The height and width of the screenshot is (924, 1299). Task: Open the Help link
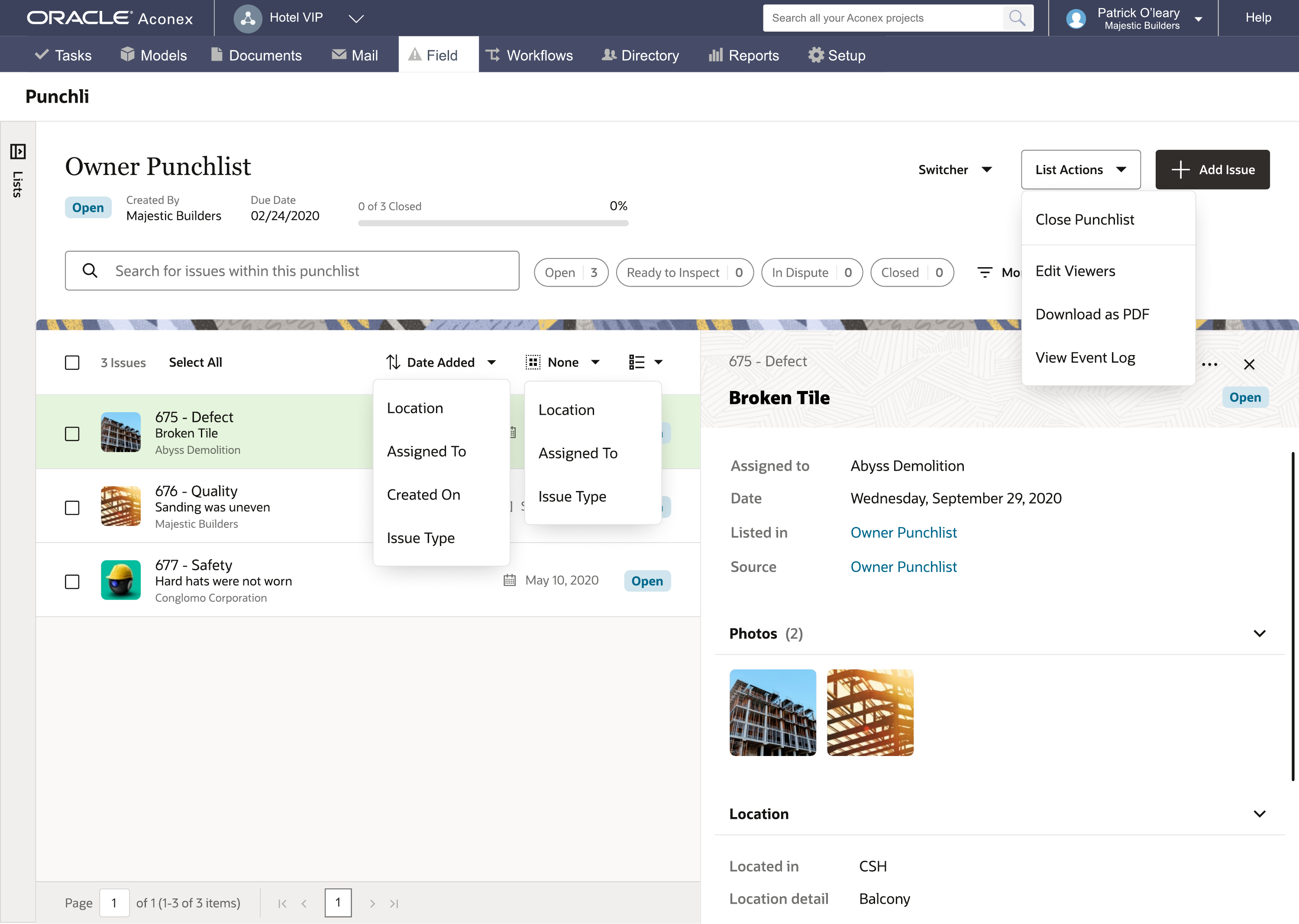point(1258,18)
